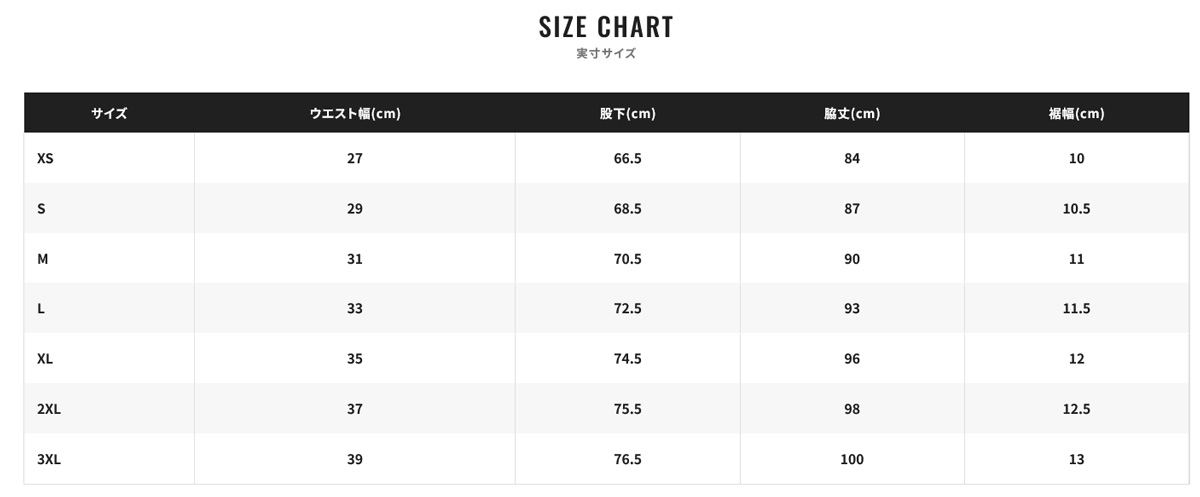This screenshot has width=1200, height=497.
Task: Click the ウエスト幅(cm) column header
Action: [355, 113]
